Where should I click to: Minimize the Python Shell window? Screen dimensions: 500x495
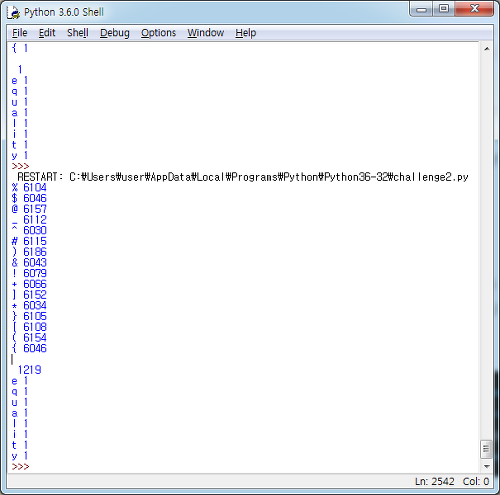(x=421, y=9)
